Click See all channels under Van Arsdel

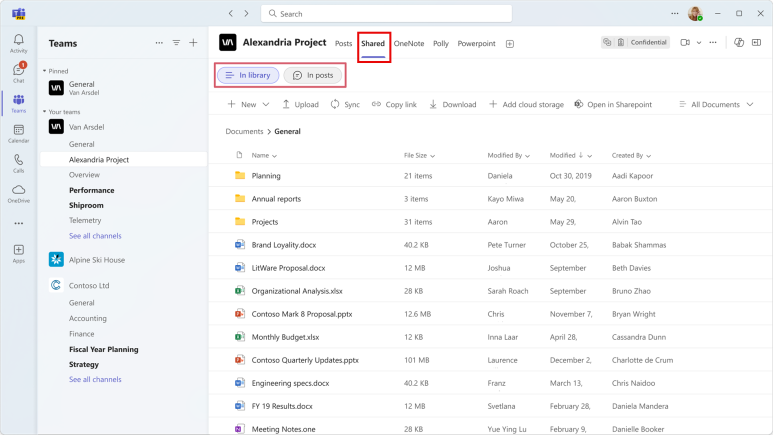(x=95, y=235)
